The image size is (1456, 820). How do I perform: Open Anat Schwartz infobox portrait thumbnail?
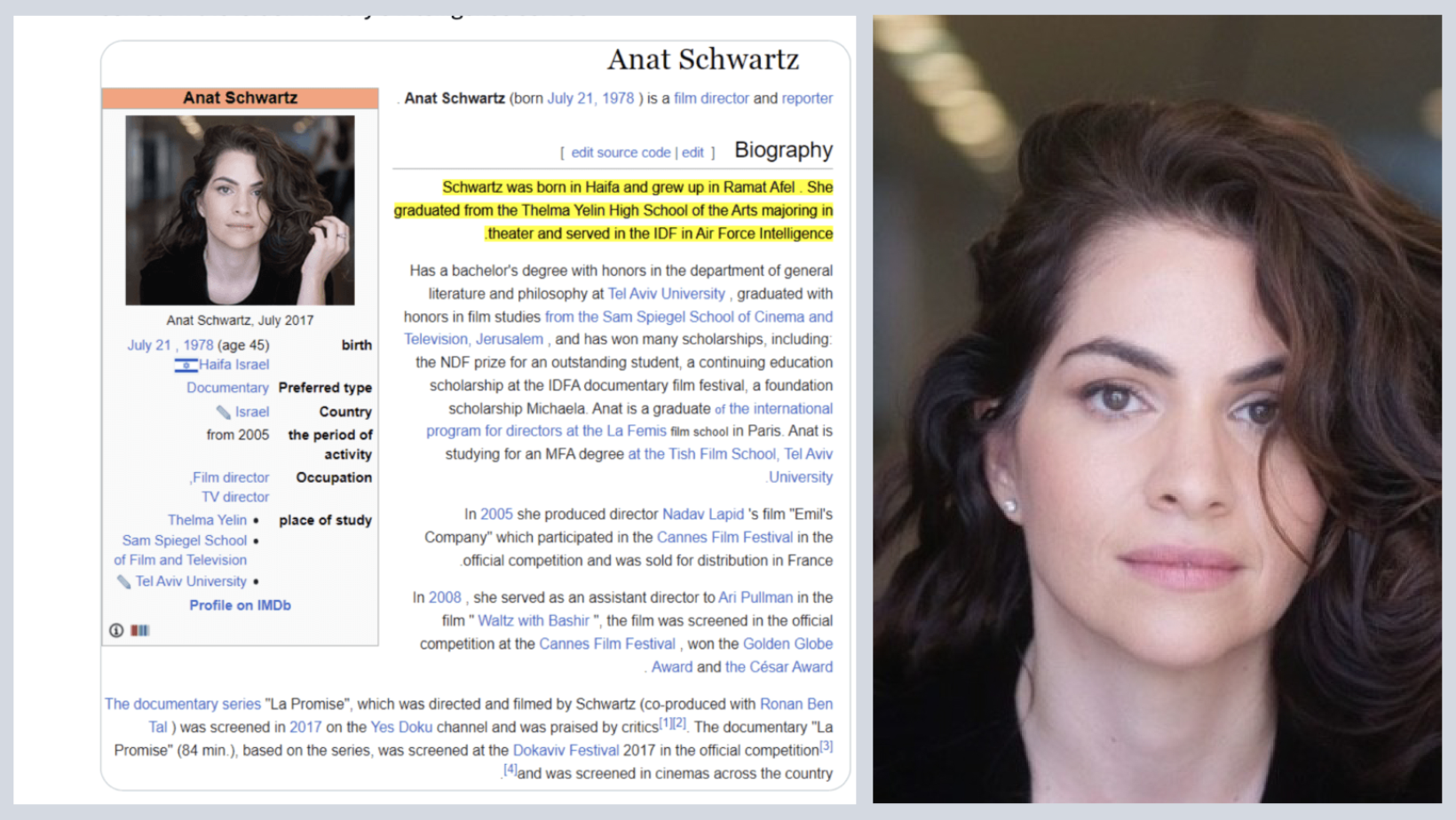click(x=240, y=210)
